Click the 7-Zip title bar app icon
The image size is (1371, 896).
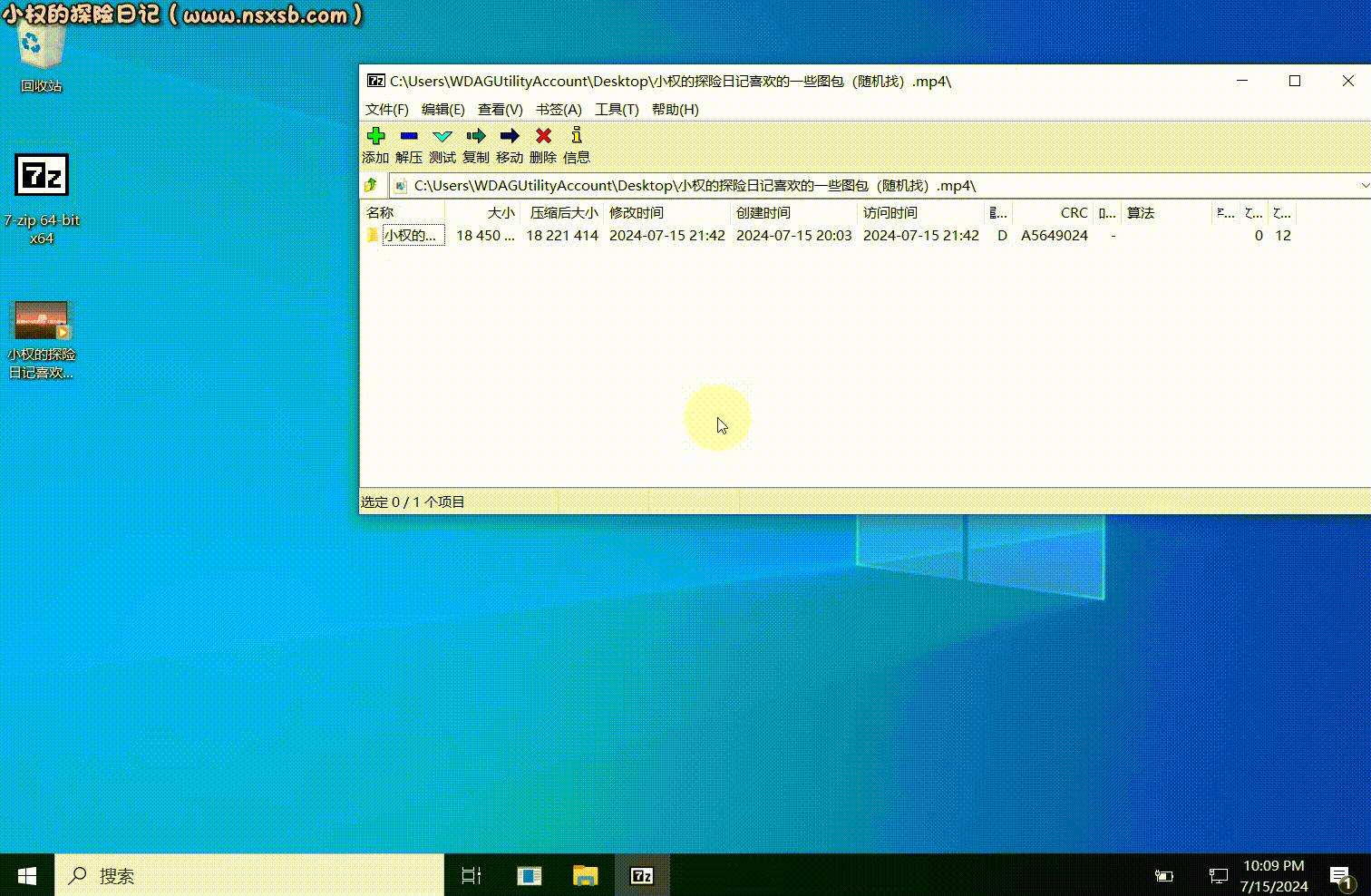click(375, 81)
